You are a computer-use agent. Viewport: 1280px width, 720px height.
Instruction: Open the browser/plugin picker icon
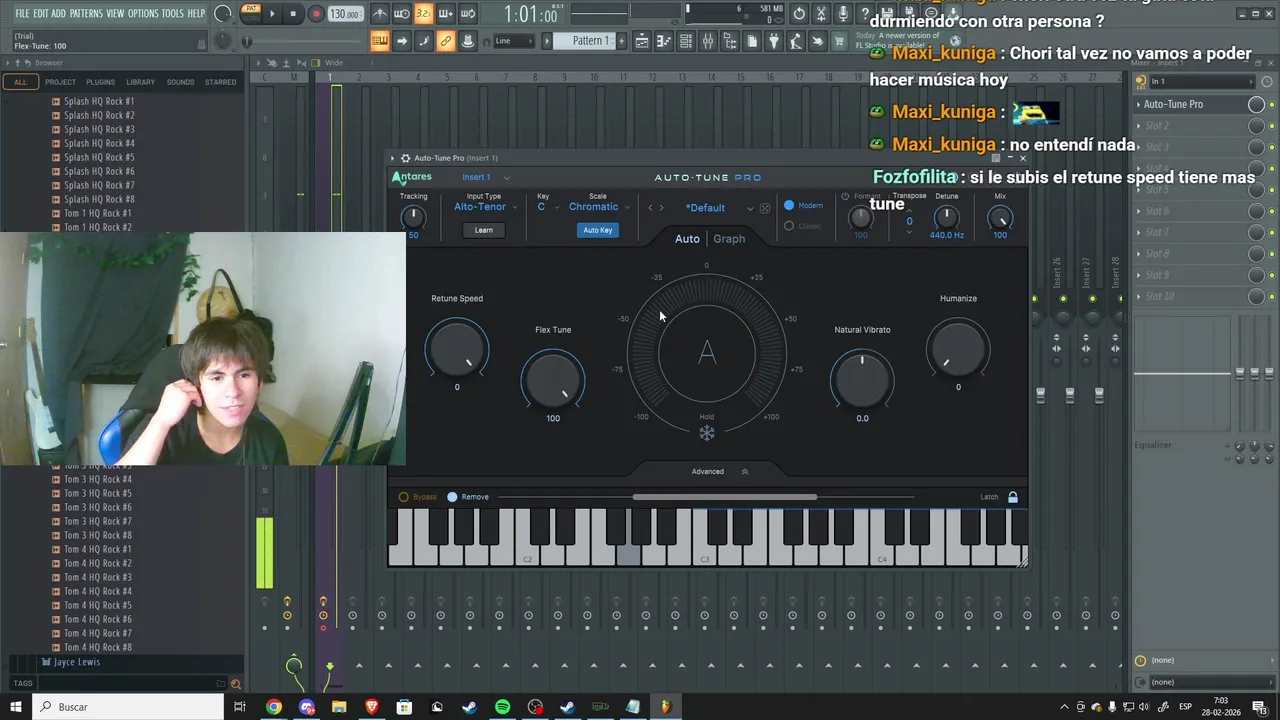click(x=730, y=41)
